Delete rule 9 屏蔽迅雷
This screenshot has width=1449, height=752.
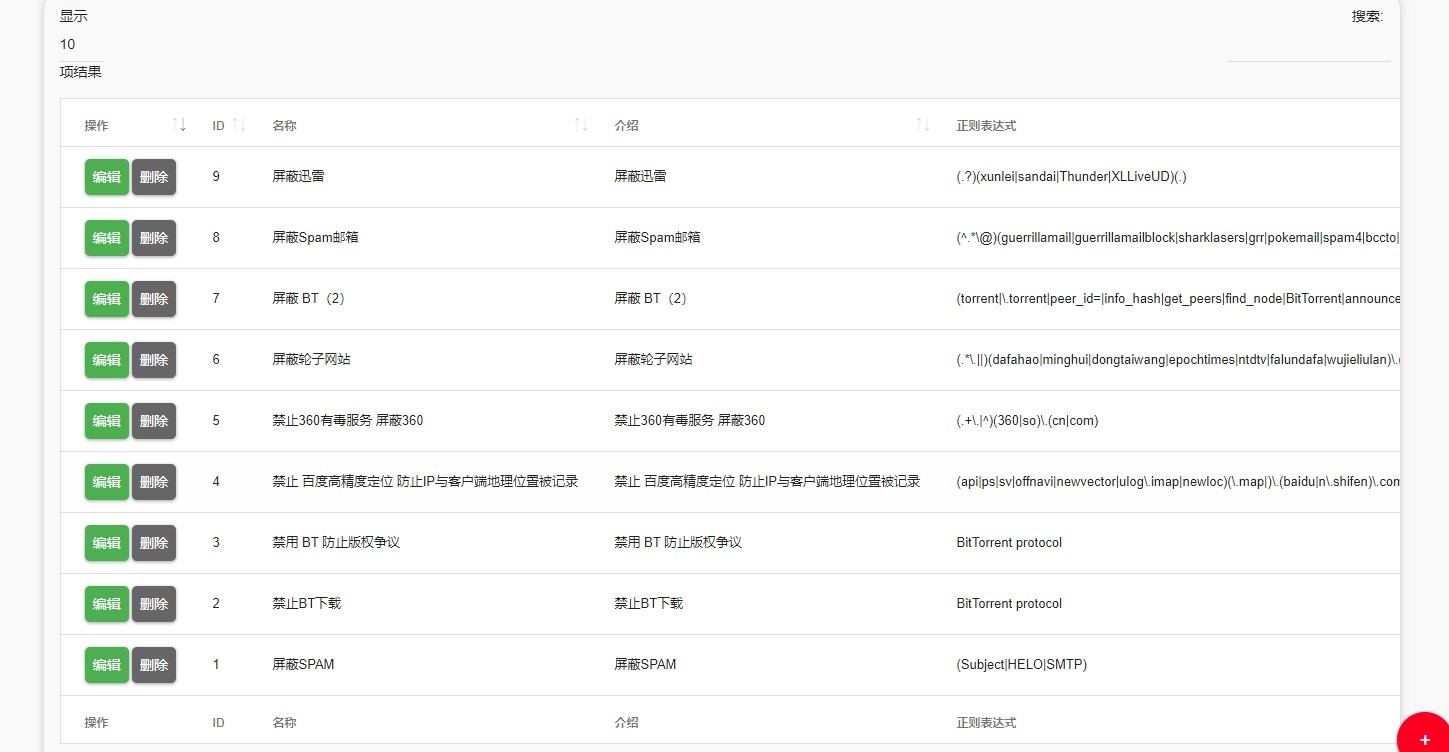tap(154, 177)
